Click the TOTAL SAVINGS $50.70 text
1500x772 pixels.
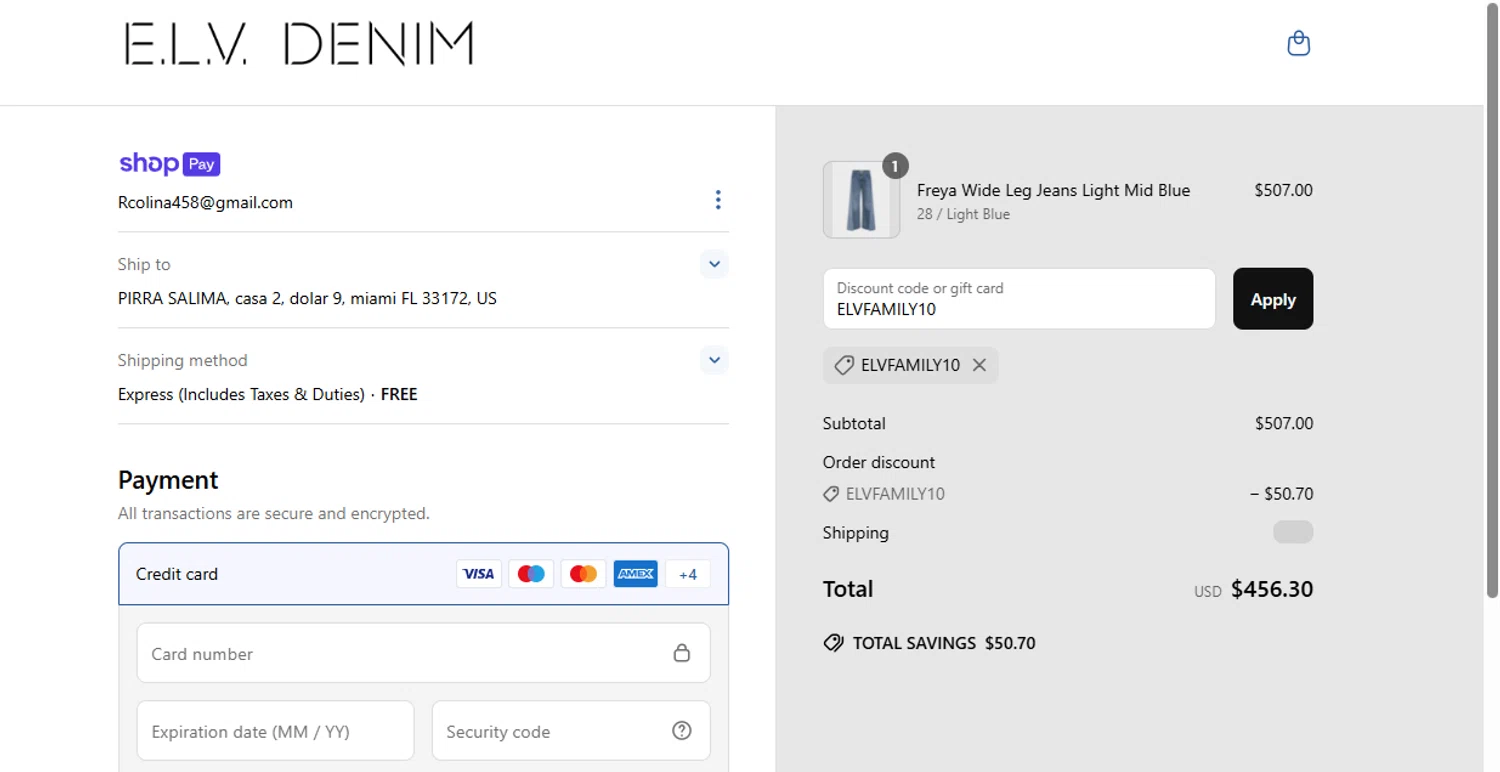pyautogui.click(x=944, y=643)
